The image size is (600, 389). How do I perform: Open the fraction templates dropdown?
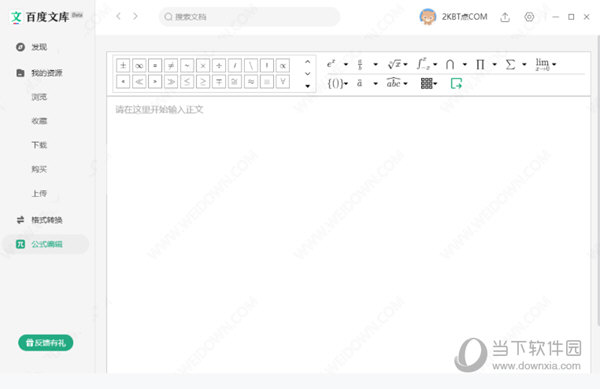(x=367, y=64)
